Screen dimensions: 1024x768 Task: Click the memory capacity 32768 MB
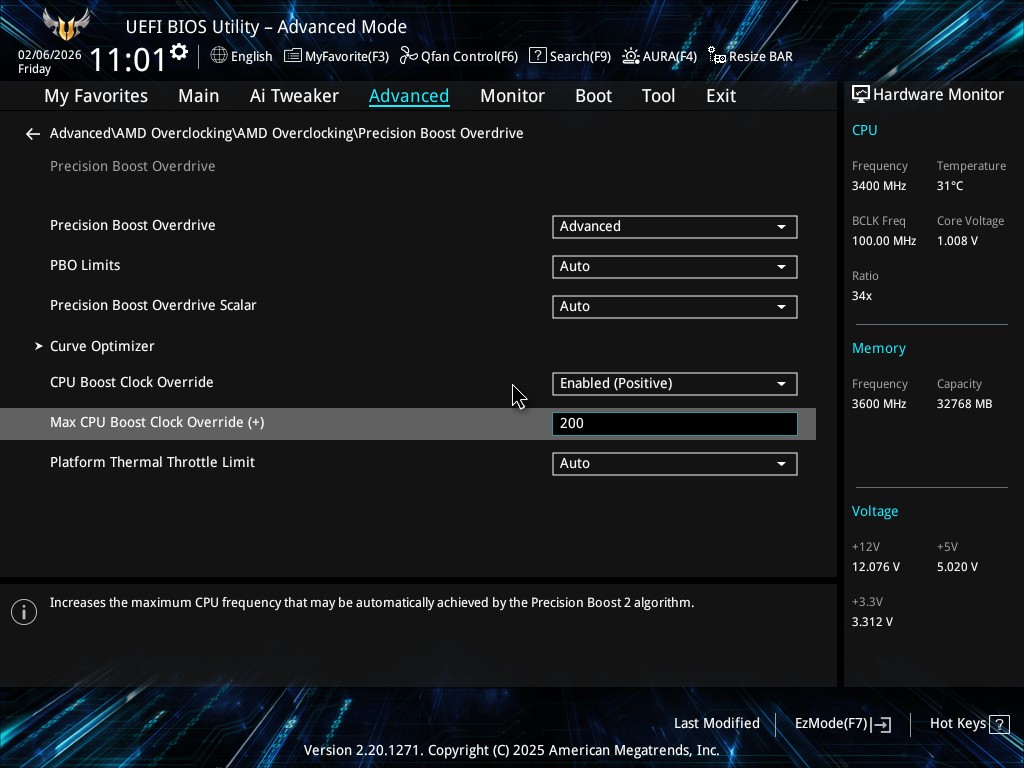[x=965, y=404]
